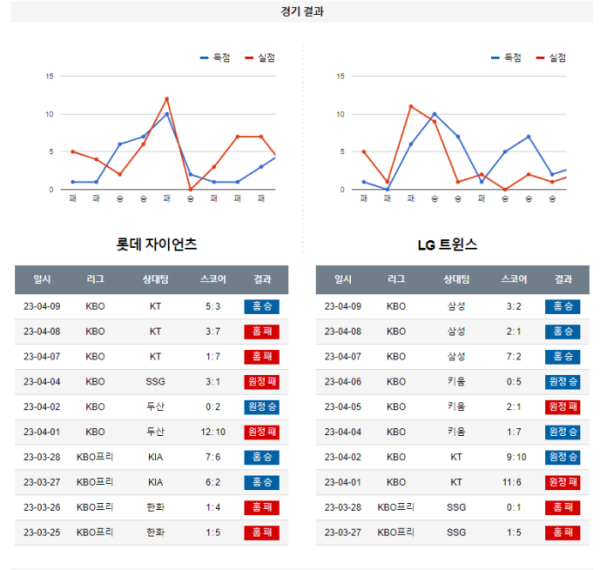600x570 pixels.
Task: Click blue peak point at 10 in Lotte chart
Action: point(167,114)
